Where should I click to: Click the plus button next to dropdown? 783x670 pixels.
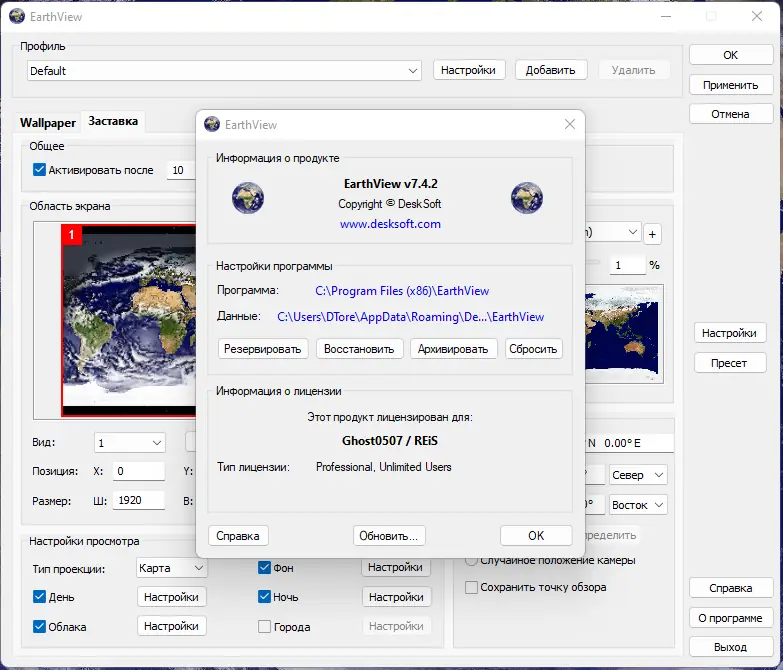pos(652,234)
